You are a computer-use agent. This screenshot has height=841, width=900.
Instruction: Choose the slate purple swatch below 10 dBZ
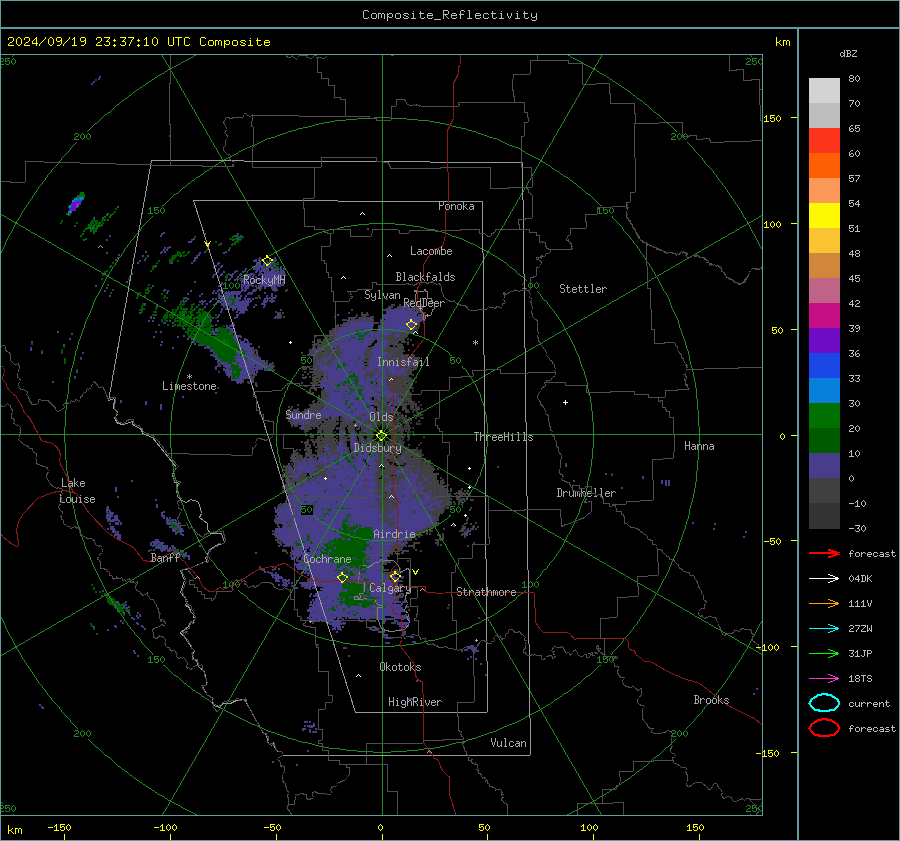(824, 465)
